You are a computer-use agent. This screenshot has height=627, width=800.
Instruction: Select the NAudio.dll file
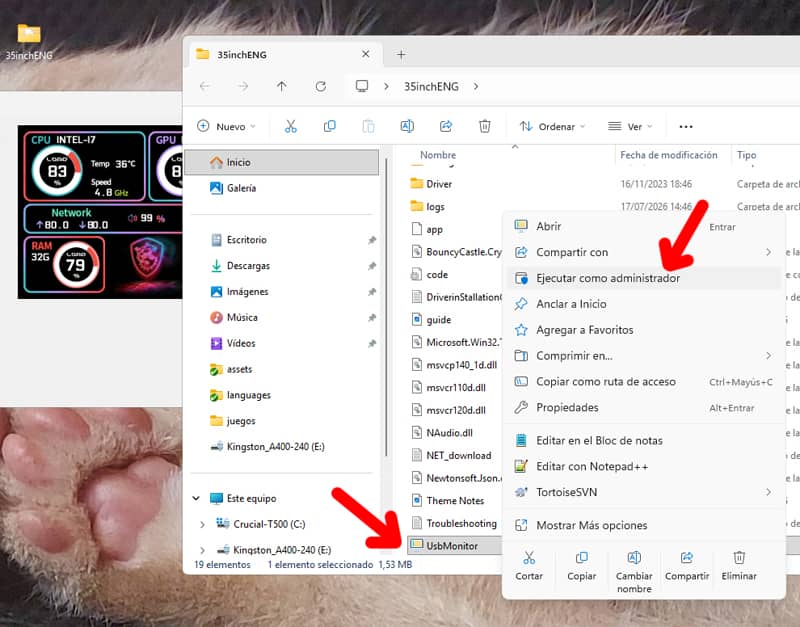[442, 433]
